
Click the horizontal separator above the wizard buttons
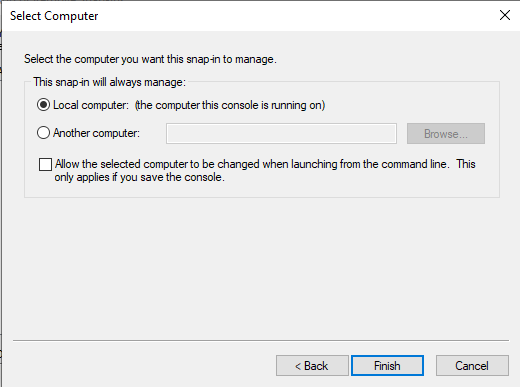(x=261, y=340)
